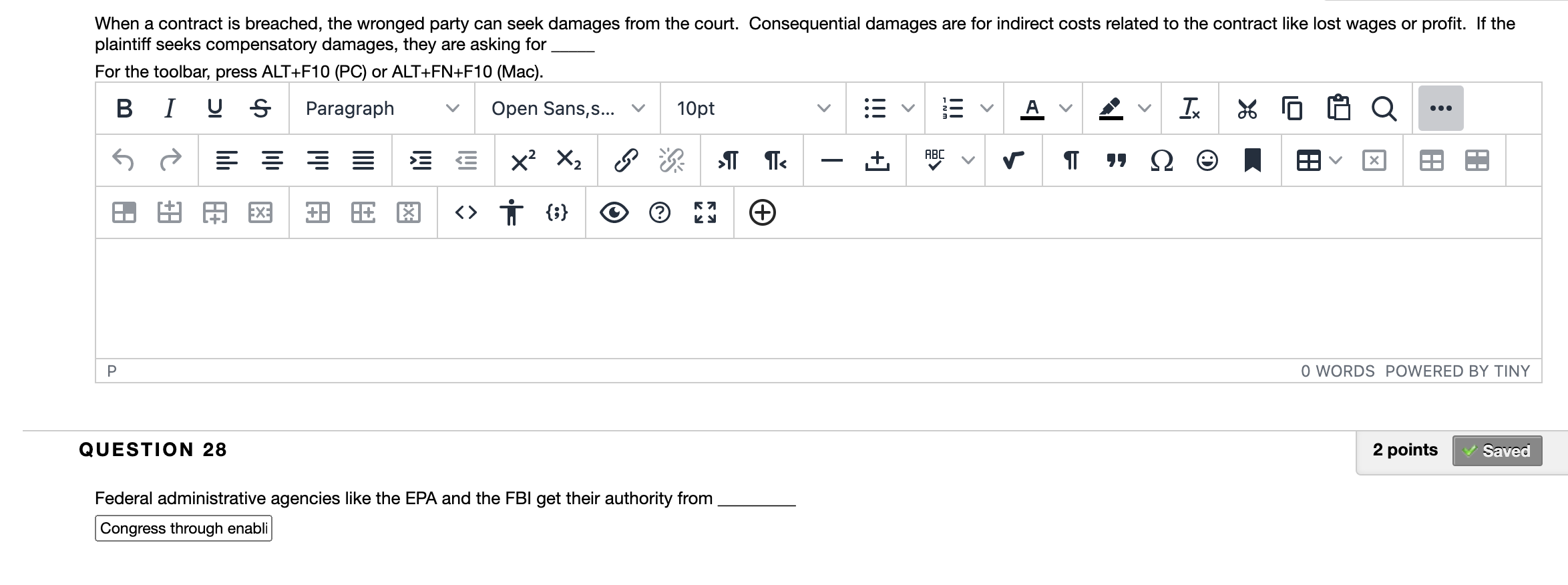Open table row properties
1568x585 pixels.
(x=1477, y=160)
